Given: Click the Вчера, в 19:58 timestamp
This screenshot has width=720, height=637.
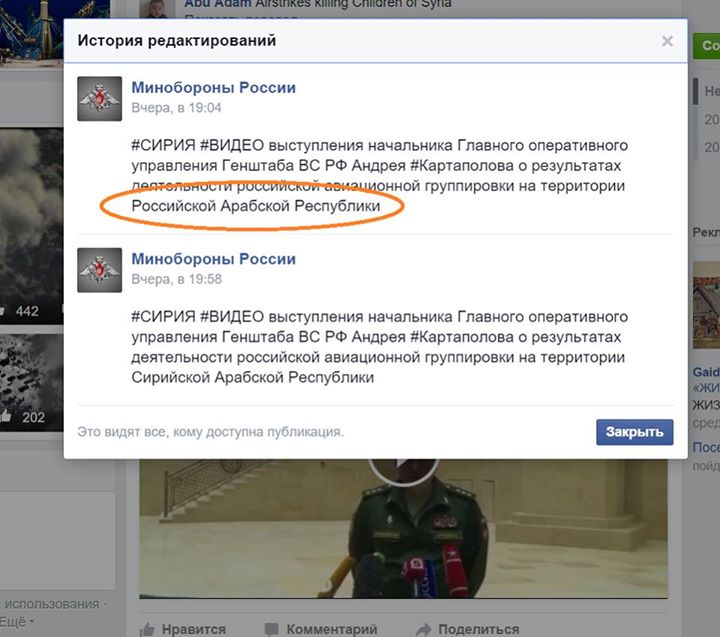Looking at the screenshot, I should 176,279.
